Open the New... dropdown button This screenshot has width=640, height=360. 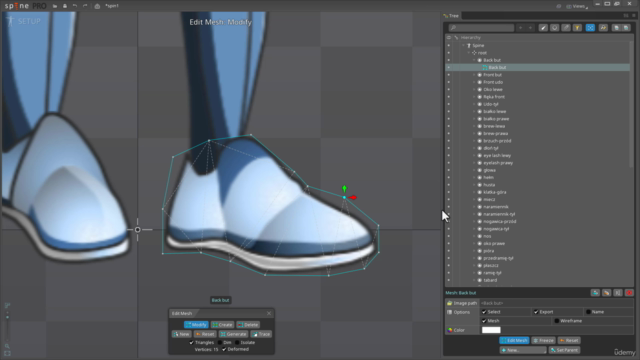pos(523,350)
